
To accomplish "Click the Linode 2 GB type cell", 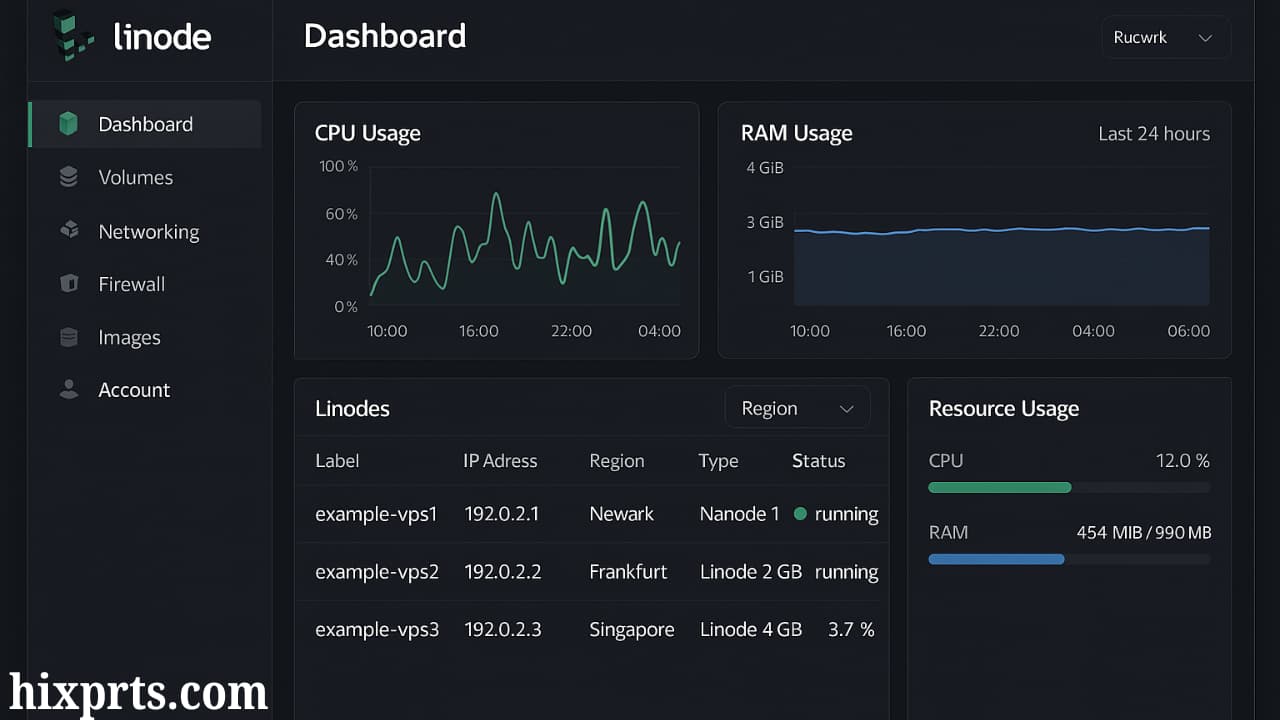I will pyautogui.click(x=751, y=572).
